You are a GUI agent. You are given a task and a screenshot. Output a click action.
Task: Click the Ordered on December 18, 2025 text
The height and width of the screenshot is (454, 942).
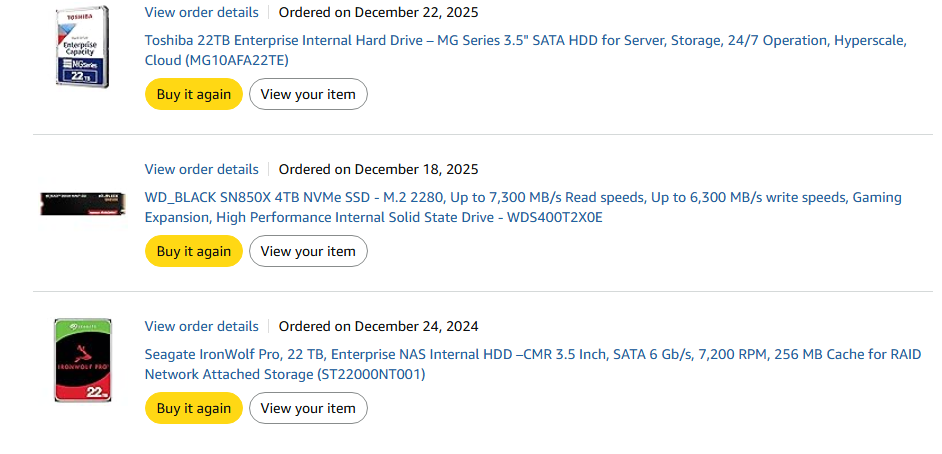click(379, 169)
